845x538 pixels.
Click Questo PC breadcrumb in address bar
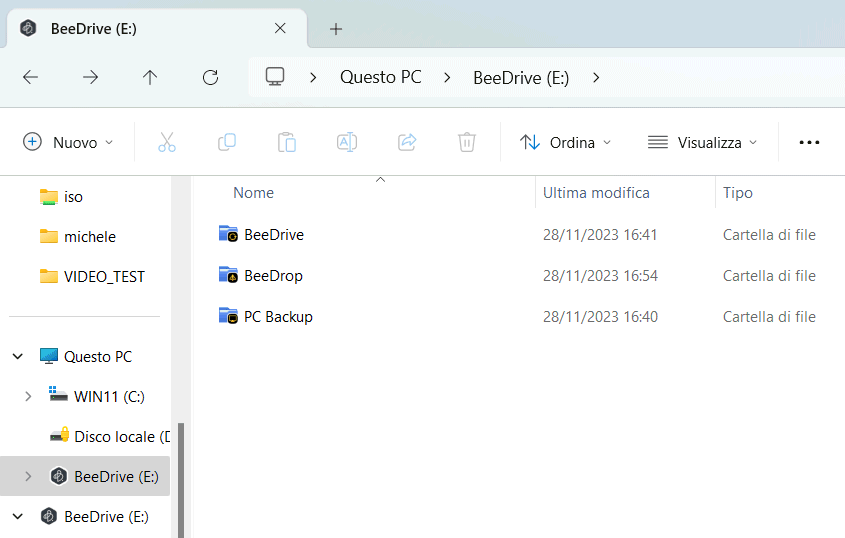point(380,77)
